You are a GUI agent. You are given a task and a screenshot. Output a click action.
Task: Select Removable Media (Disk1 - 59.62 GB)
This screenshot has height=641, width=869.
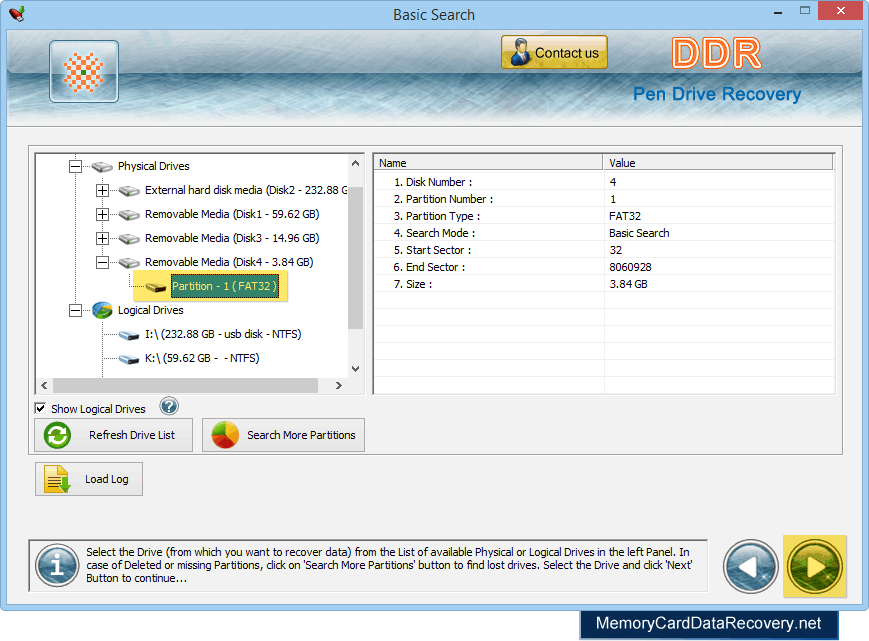coord(232,214)
